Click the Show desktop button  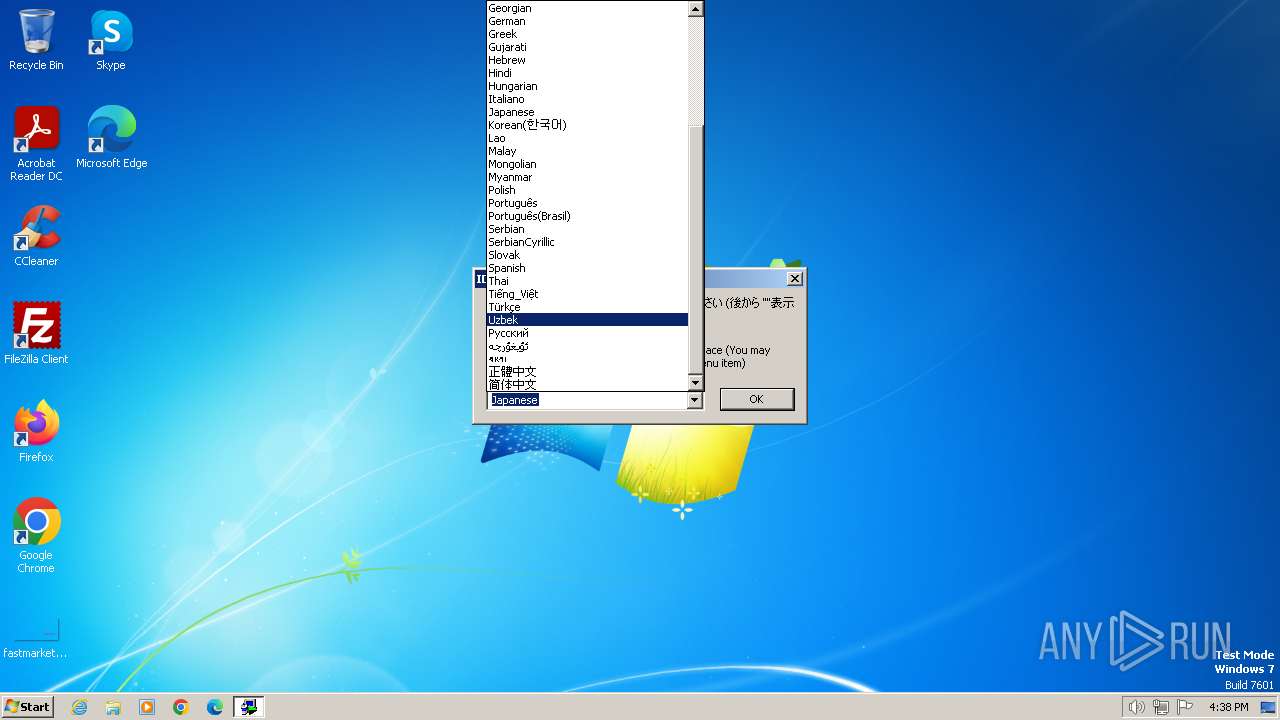pyautogui.click(x=1268, y=707)
